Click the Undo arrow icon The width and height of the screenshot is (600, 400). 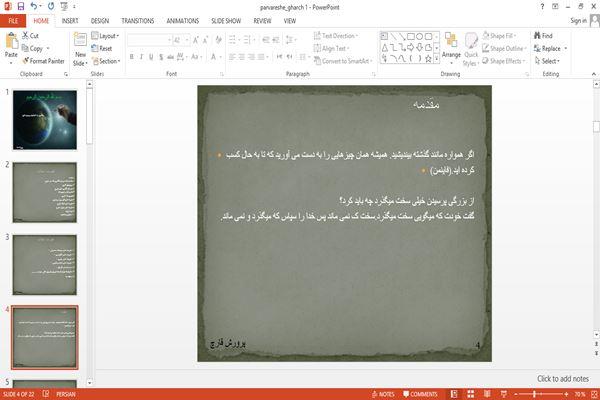34,6
